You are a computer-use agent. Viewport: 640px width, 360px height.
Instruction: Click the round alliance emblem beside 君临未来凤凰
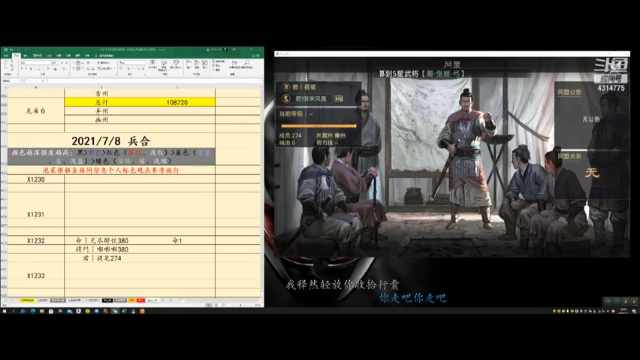tap(287, 98)
